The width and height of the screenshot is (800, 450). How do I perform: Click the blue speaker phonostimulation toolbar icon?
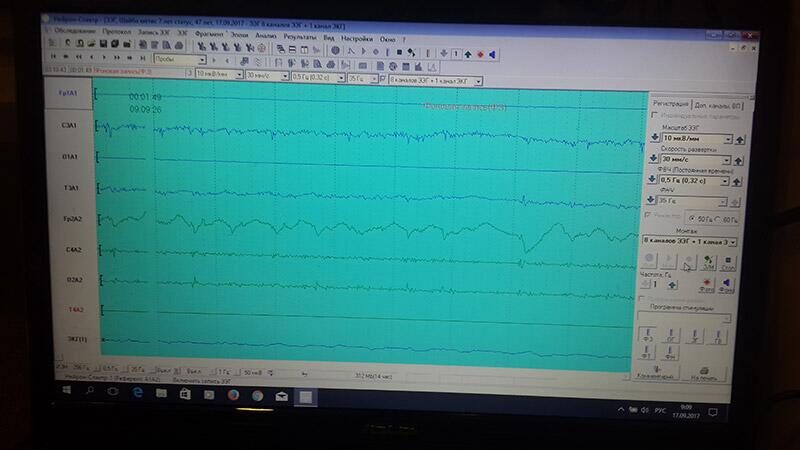pos(492,55)
